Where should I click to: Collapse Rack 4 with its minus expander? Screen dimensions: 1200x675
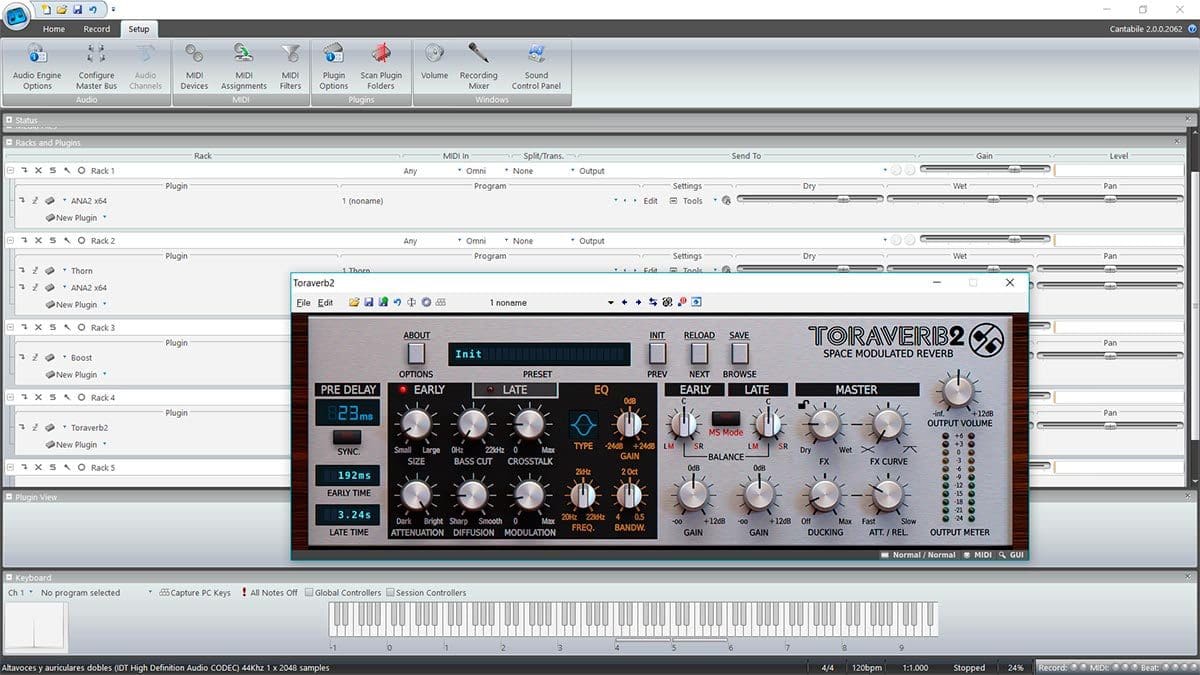coord(9,398)
